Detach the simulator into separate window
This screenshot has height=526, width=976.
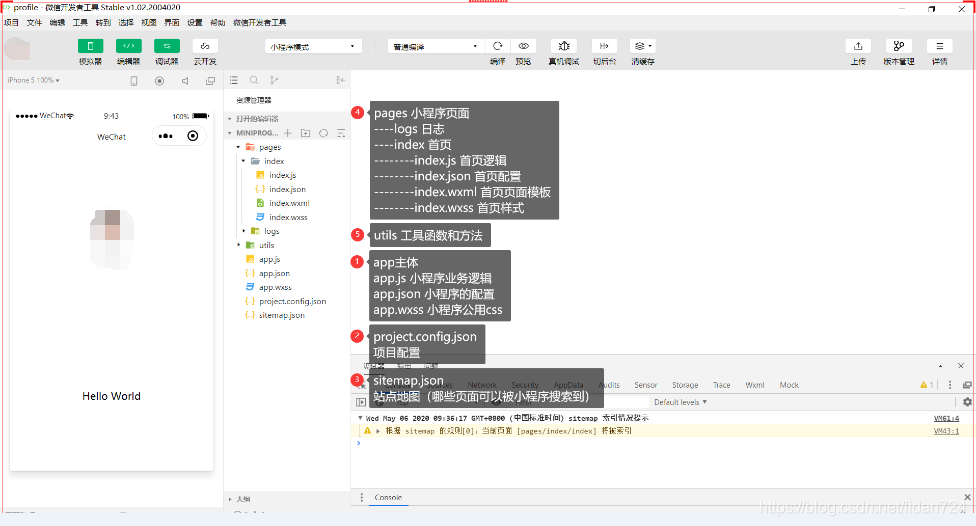point(210,81)
